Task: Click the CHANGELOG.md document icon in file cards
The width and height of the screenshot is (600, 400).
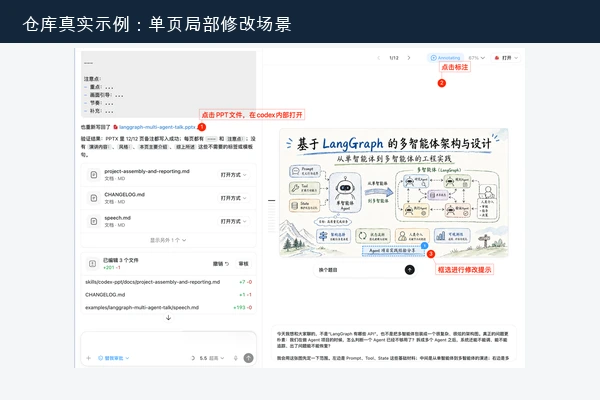Action: [94, 198]
